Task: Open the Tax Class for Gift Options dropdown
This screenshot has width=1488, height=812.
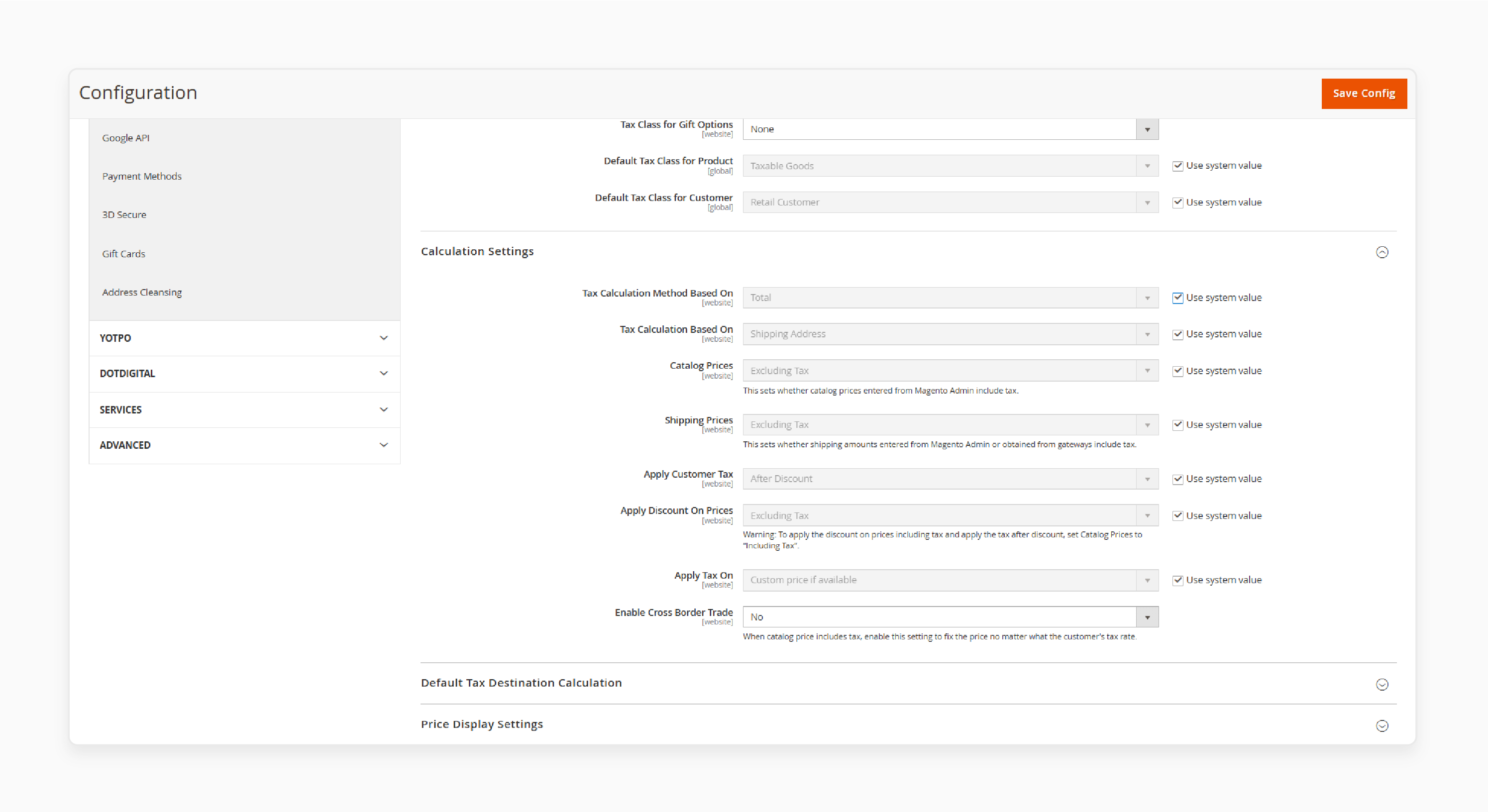Action: point(950,129)
